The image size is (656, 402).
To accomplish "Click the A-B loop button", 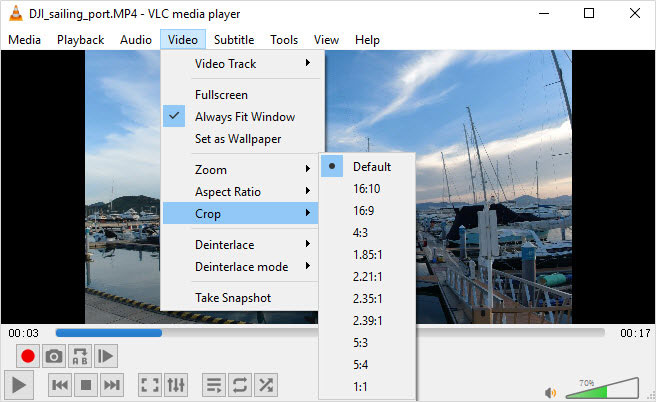I will point(80,356).
